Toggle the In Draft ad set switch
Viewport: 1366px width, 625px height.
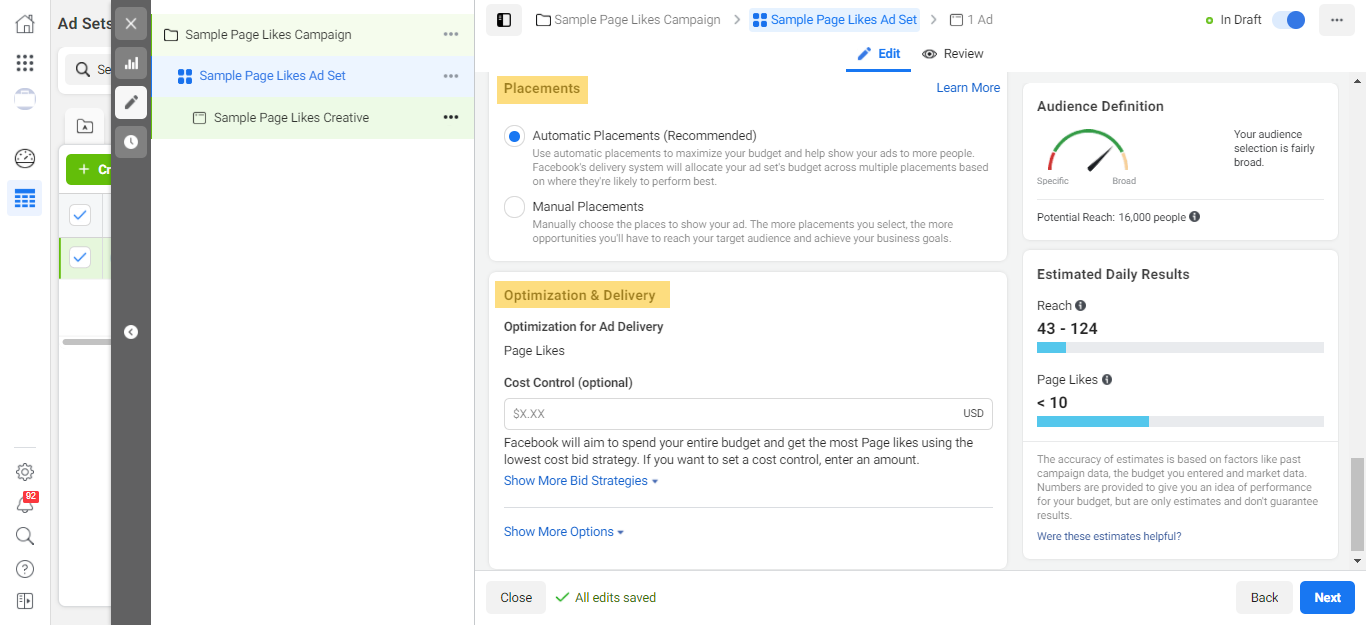[1288, 20]
